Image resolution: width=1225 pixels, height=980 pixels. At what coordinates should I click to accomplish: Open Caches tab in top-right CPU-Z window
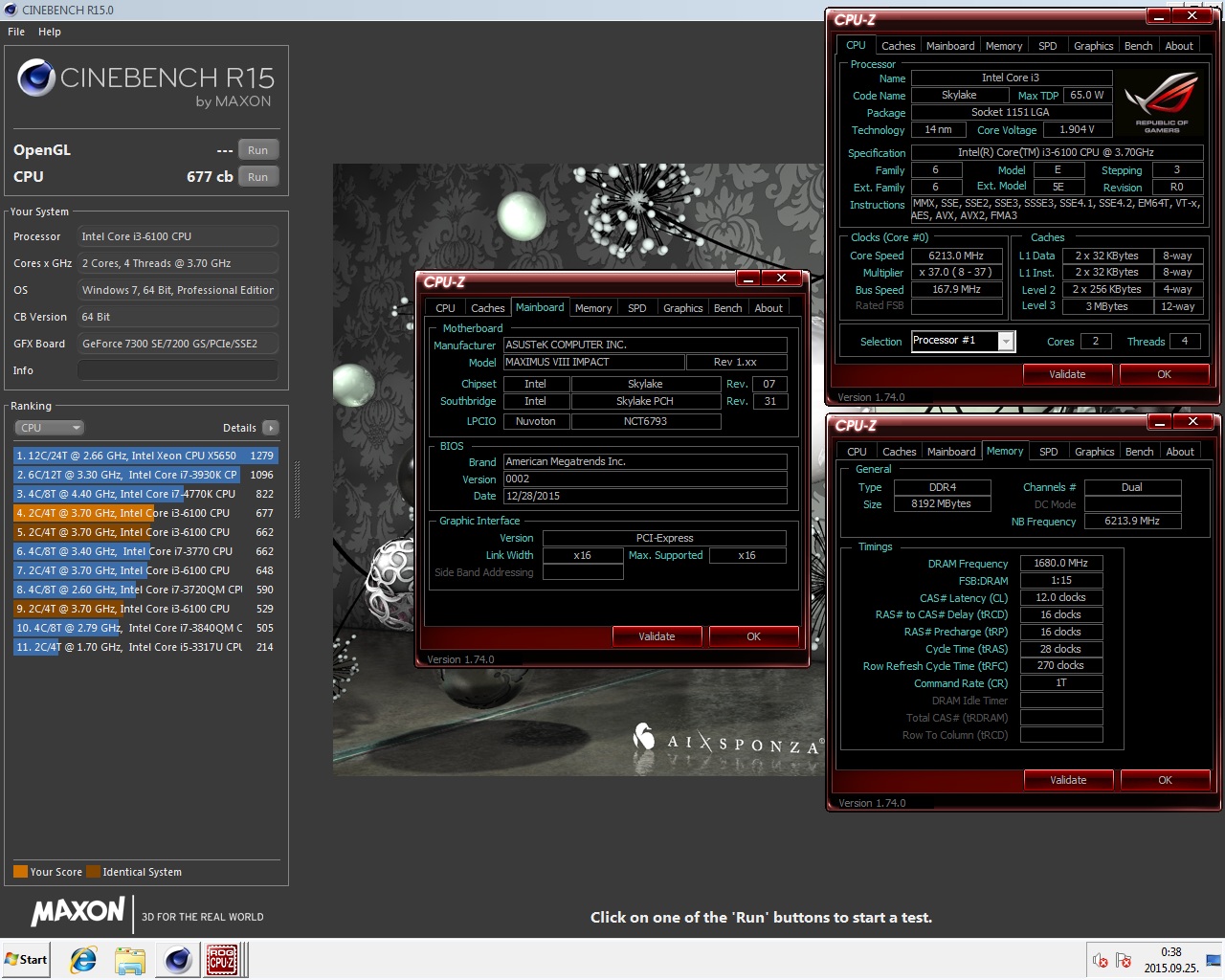899,46
